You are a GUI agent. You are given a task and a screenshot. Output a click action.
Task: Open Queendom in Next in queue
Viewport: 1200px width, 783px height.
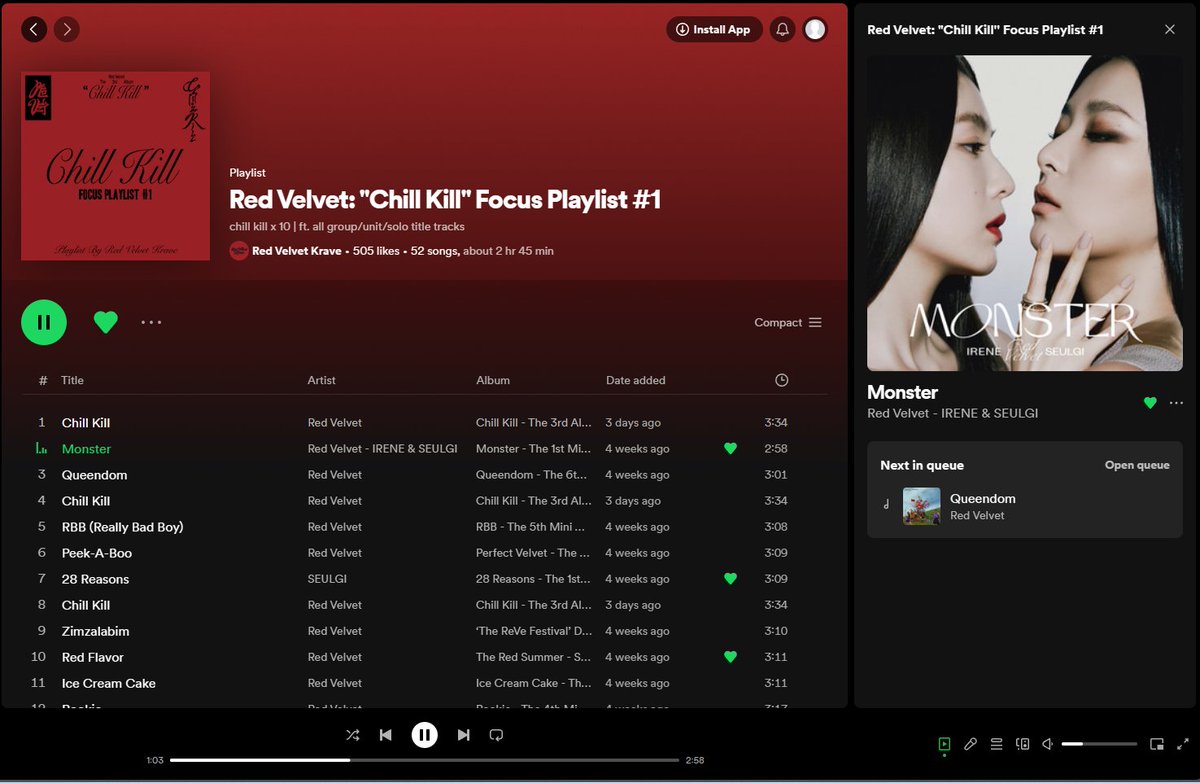(982, 498)
